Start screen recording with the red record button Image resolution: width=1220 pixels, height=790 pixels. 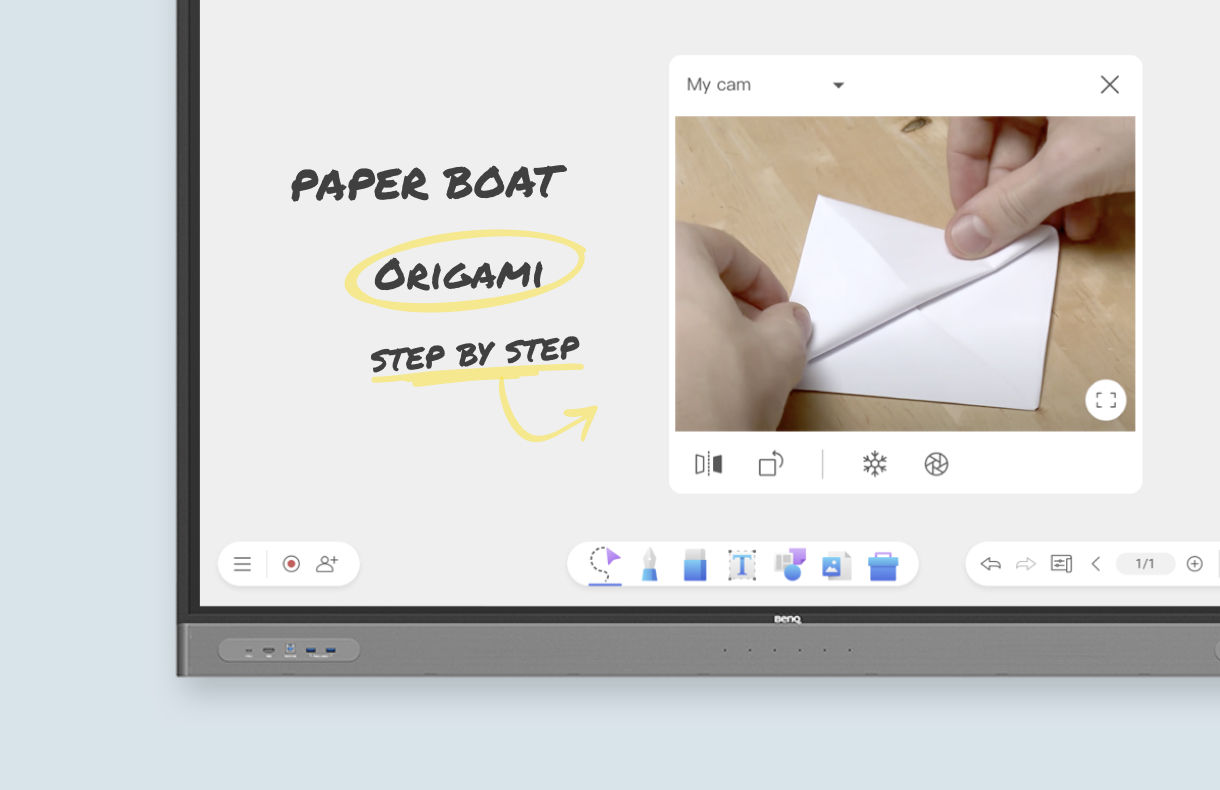[291, 564]
